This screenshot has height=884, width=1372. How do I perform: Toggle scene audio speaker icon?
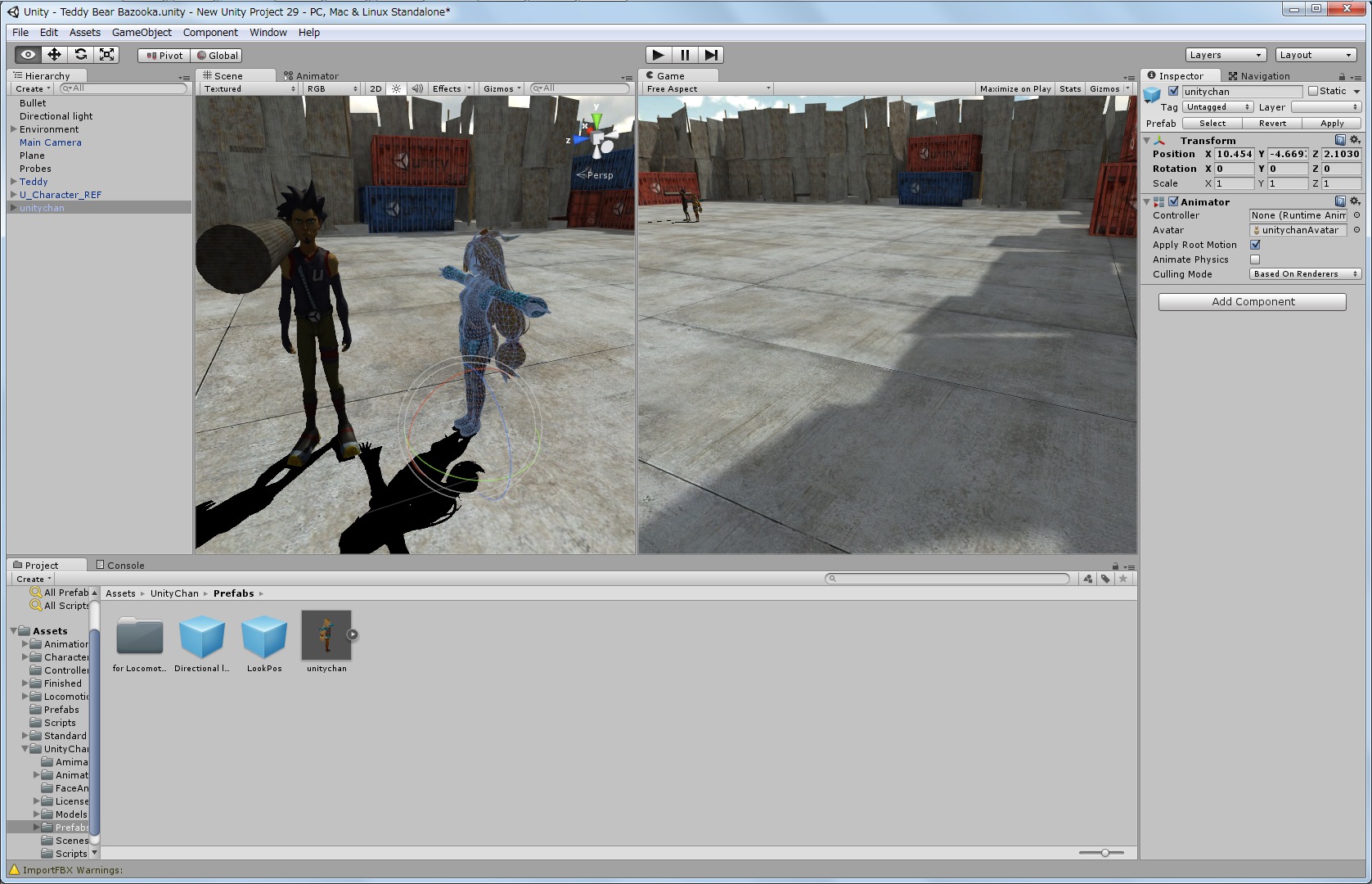tap(417, 88)
